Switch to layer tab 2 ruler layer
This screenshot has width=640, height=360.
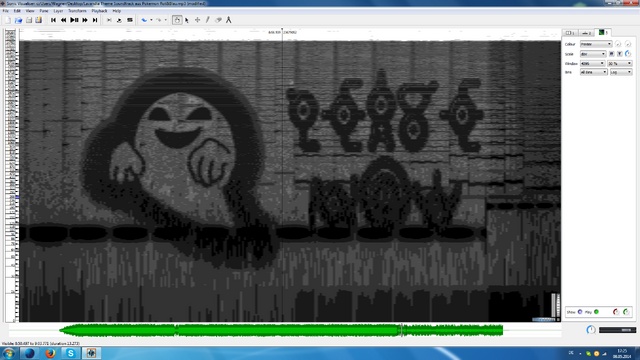pyautogui.click(x=587, y=33)
